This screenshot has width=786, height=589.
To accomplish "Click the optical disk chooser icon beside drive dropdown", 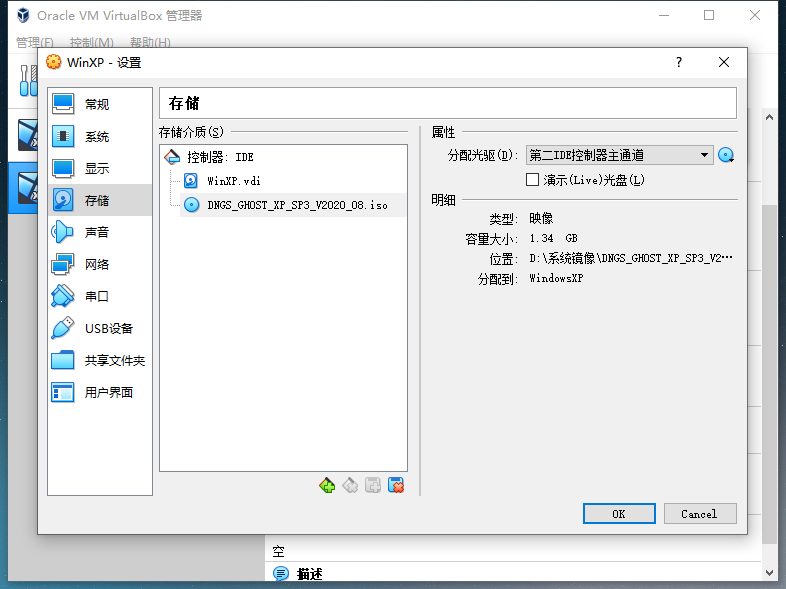I will click(x=726, y=155).
